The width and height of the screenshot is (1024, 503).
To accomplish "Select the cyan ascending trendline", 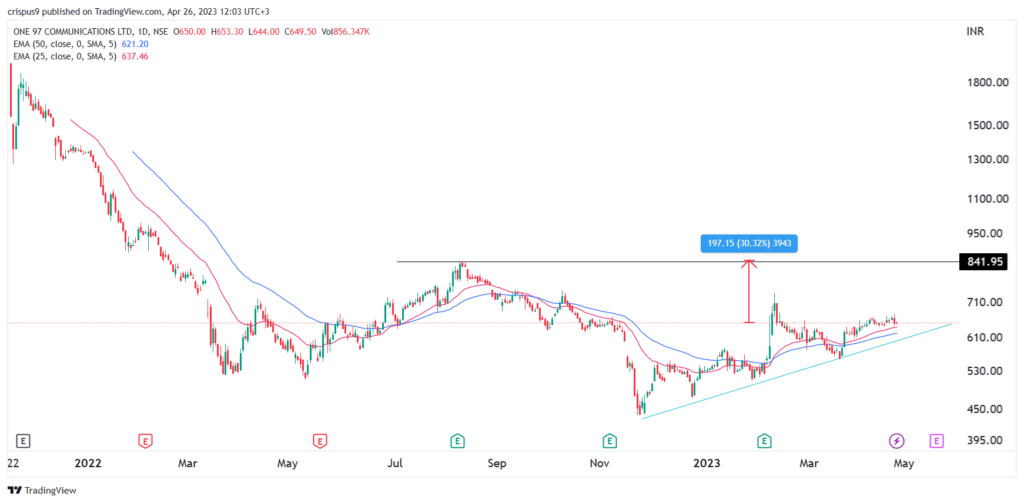I will tap(797, 370).
